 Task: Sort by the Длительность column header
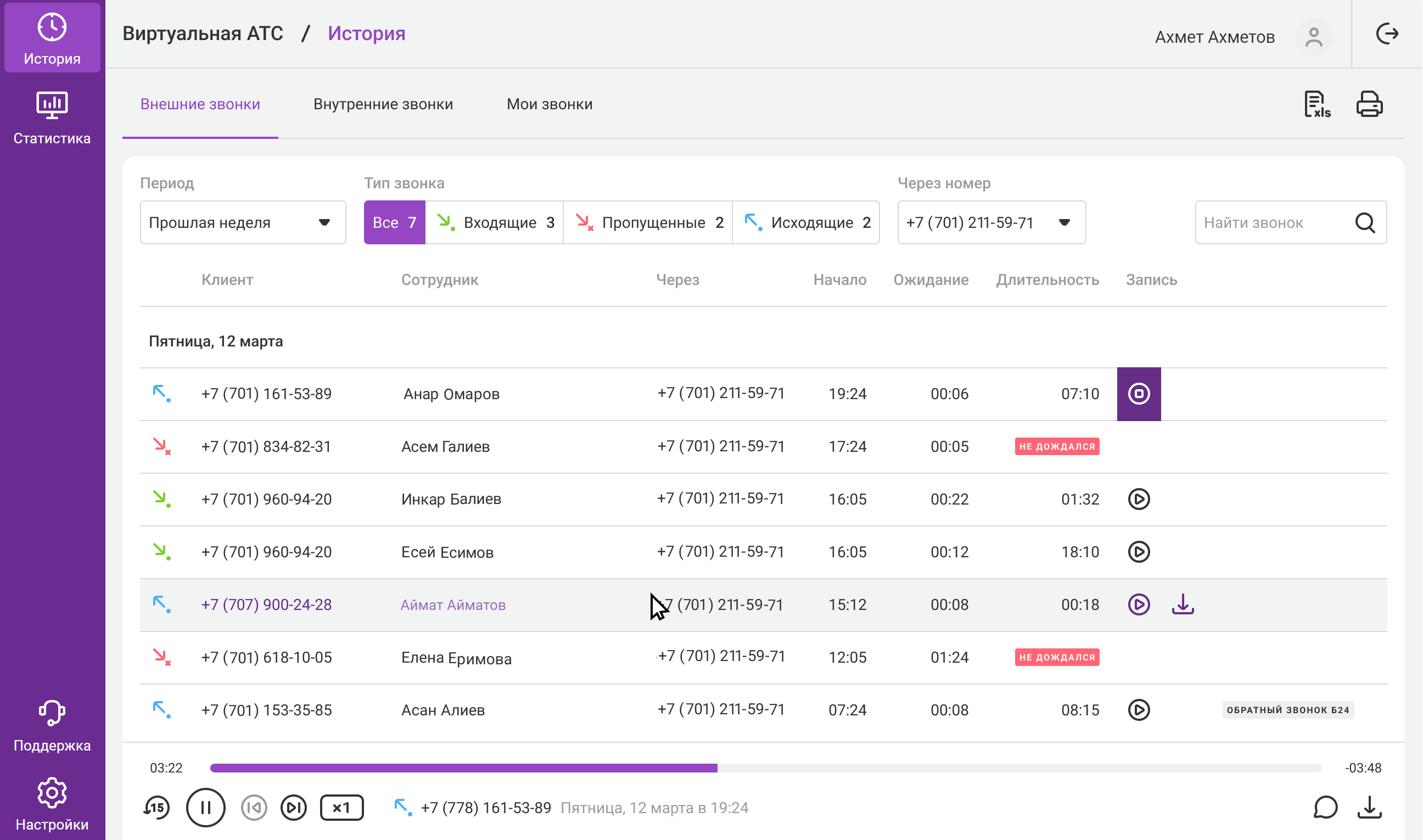pyautogui.click(x=1048, y=279)
